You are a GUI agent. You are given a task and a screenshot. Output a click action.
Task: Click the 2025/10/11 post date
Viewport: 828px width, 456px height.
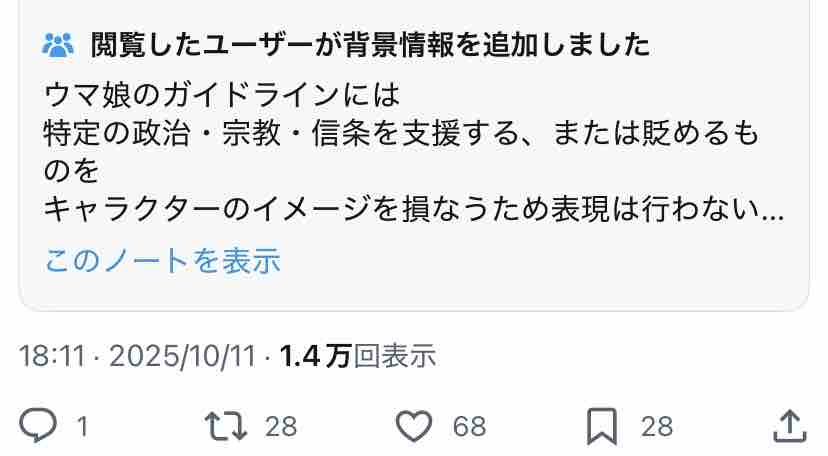[x=183, y=356]
